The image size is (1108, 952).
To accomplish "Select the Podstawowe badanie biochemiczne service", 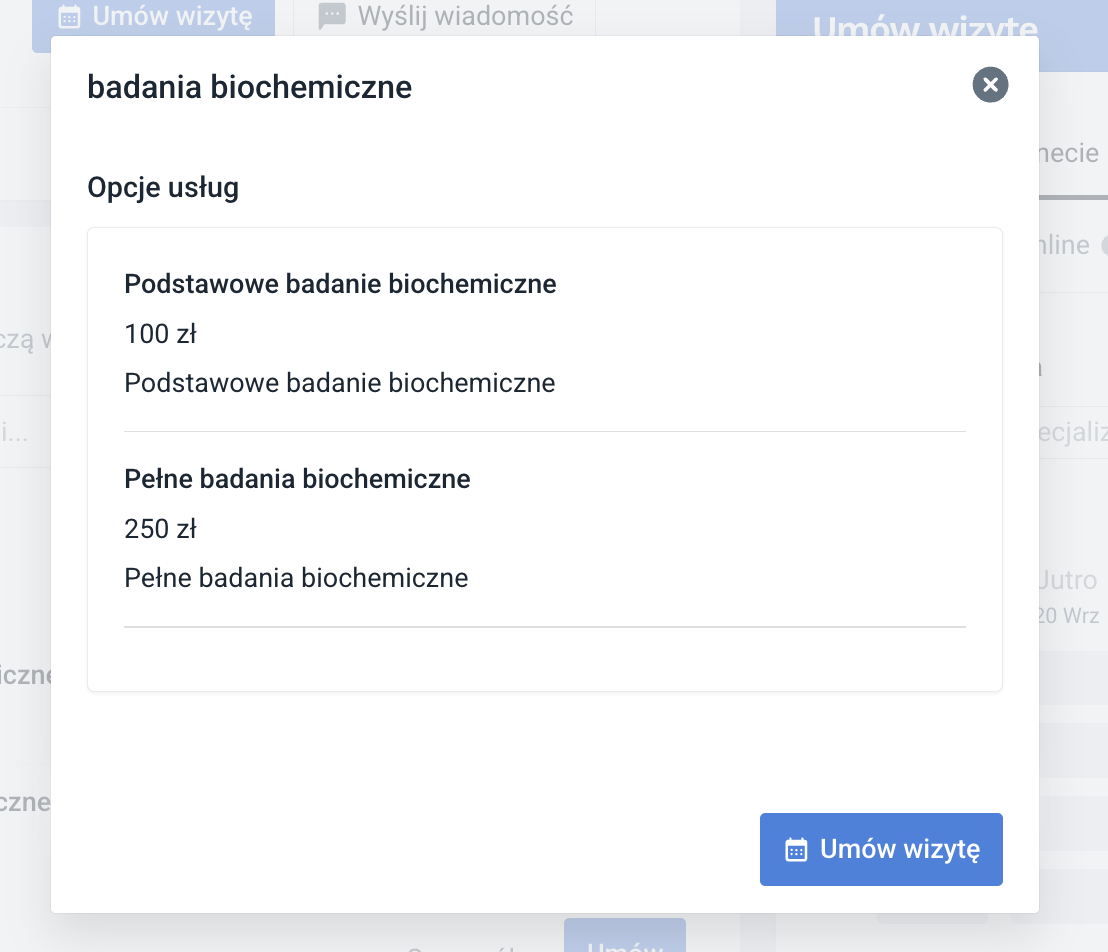I will click(x=340, y=283).
